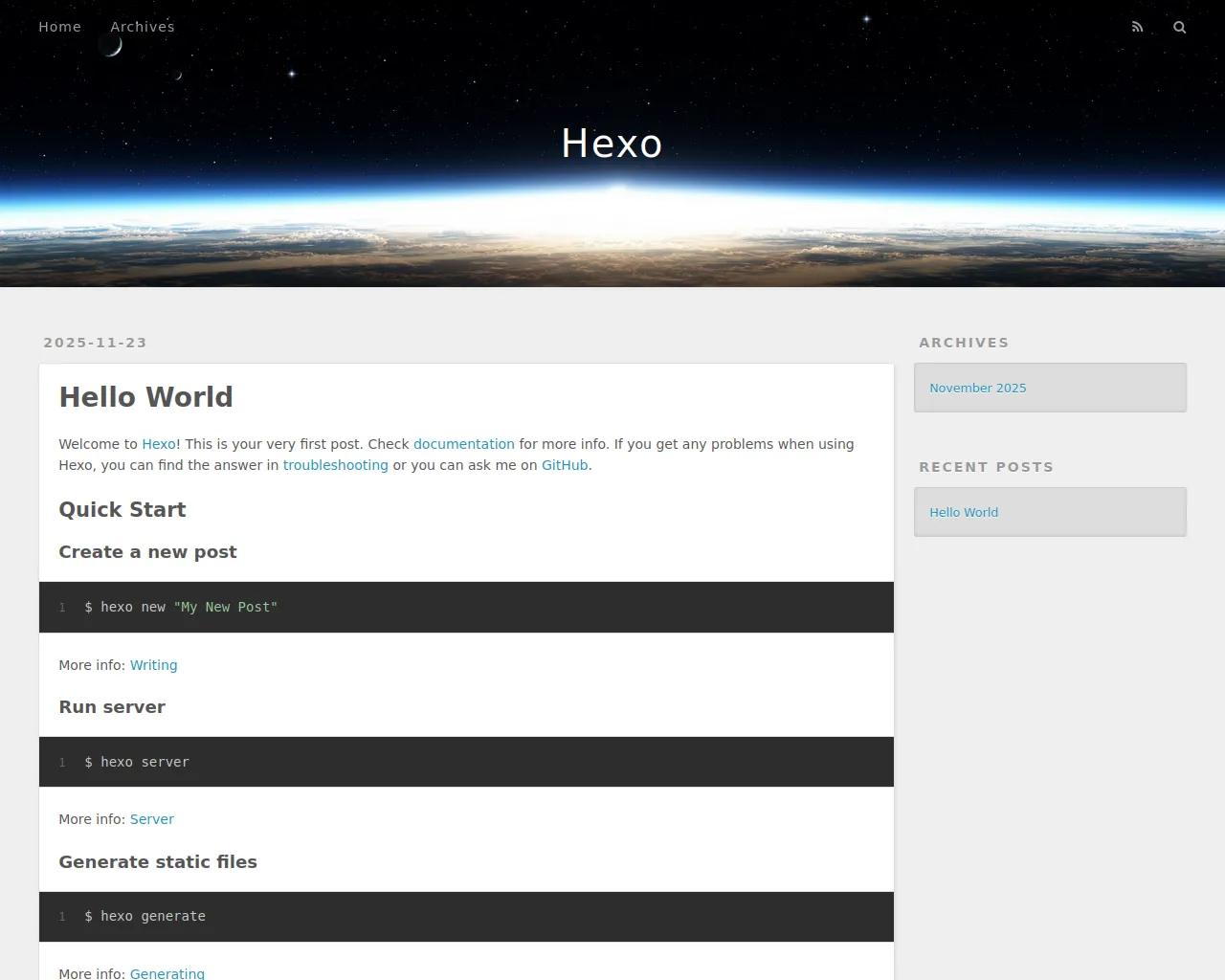Image resolution: width=1225 pixels, height=980 pixels.
Task: Click the Generate static files heading
Action: 158,862
